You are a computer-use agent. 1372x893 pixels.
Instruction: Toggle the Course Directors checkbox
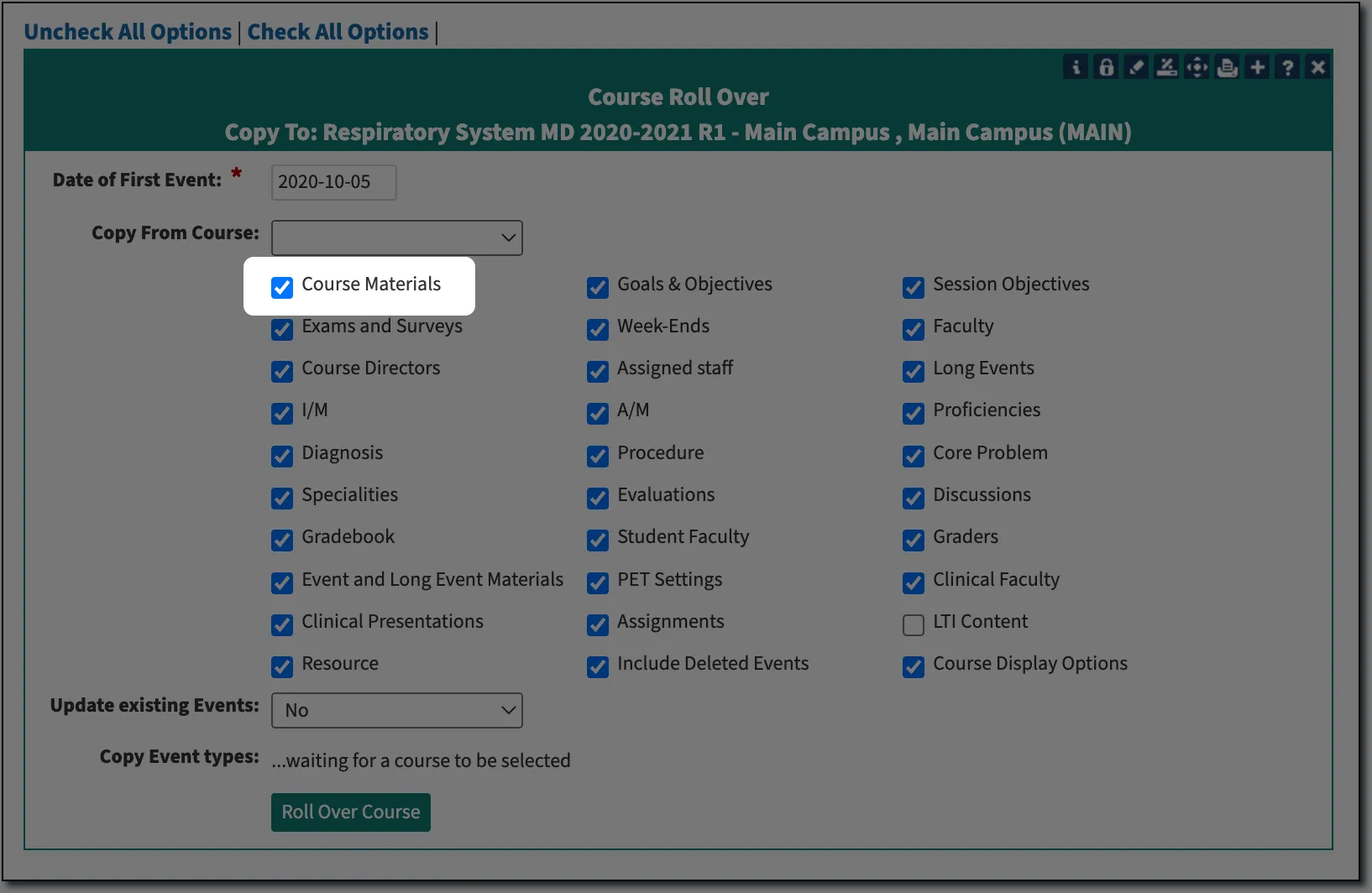coord(282,371)
